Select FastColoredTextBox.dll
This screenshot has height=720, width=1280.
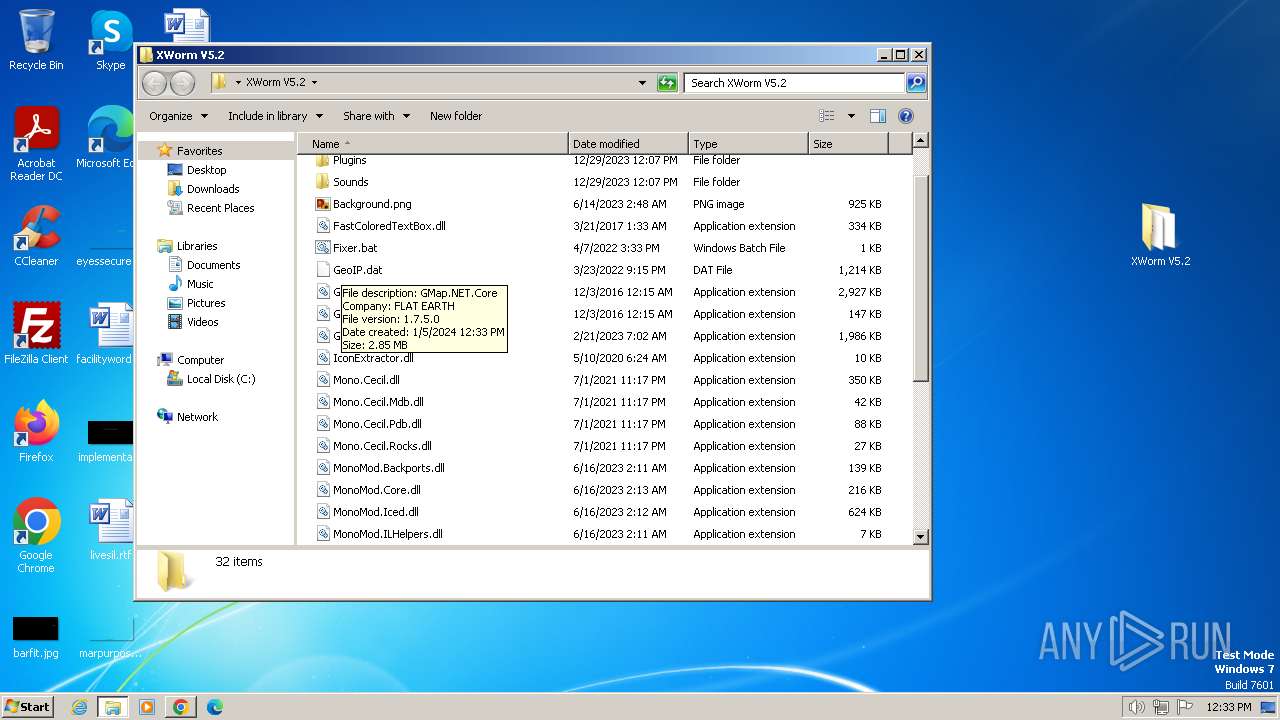click(x=389, y=226)
